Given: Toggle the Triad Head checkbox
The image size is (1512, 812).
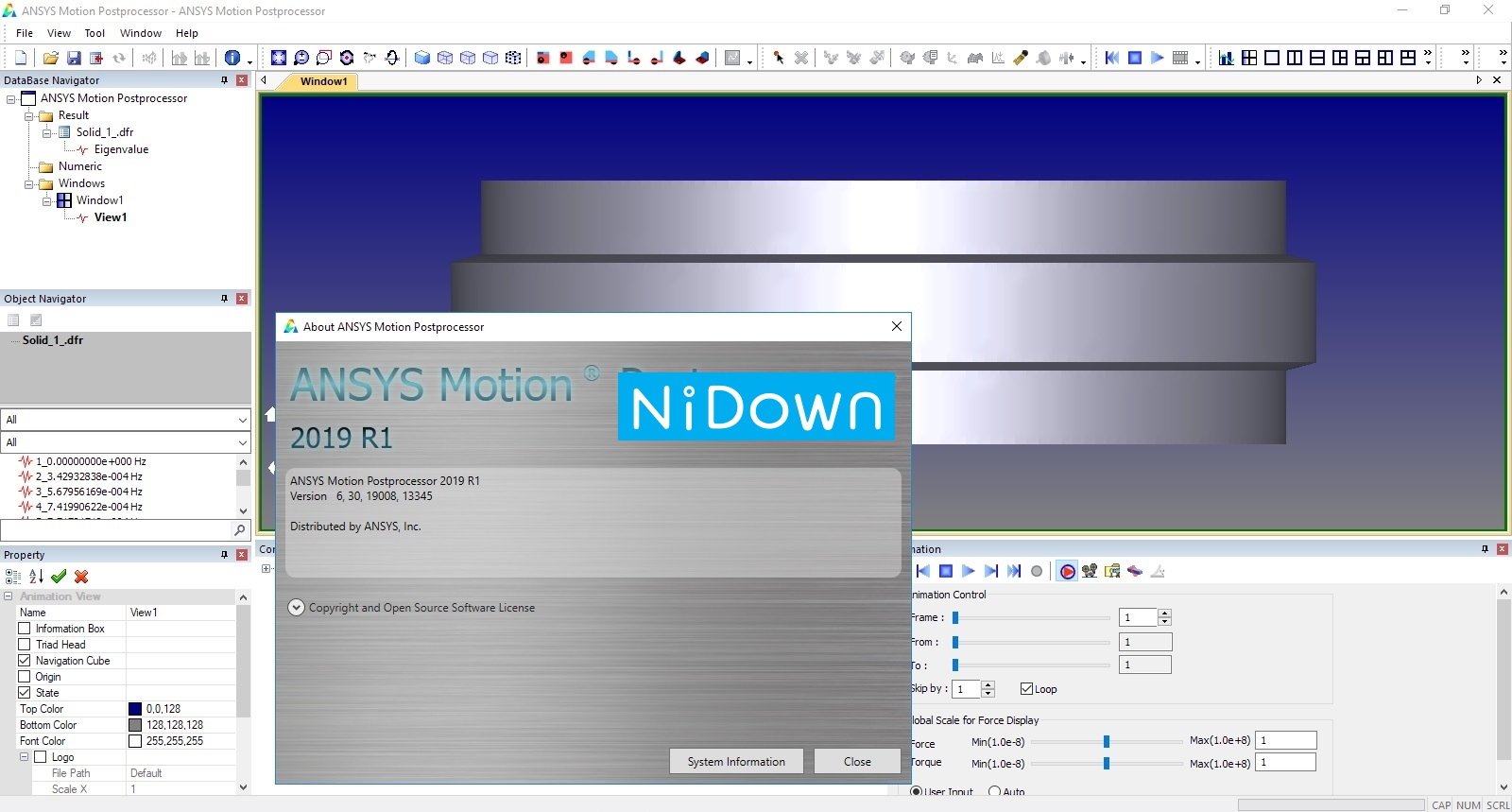Looking at the screenshot, I should click(x=25, y=645).
